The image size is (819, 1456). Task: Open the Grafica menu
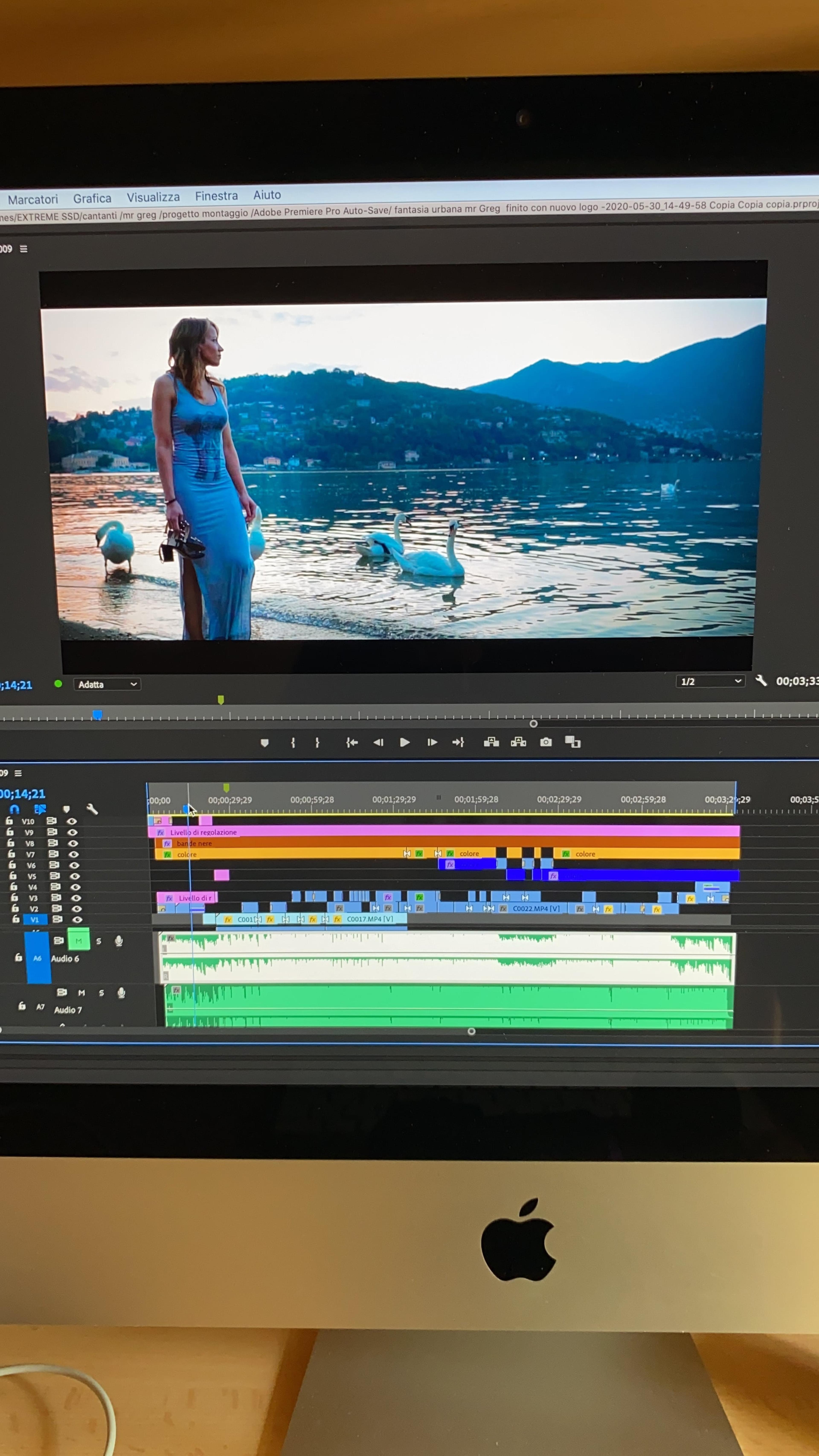pyautogui.click(x=92, y=198)
